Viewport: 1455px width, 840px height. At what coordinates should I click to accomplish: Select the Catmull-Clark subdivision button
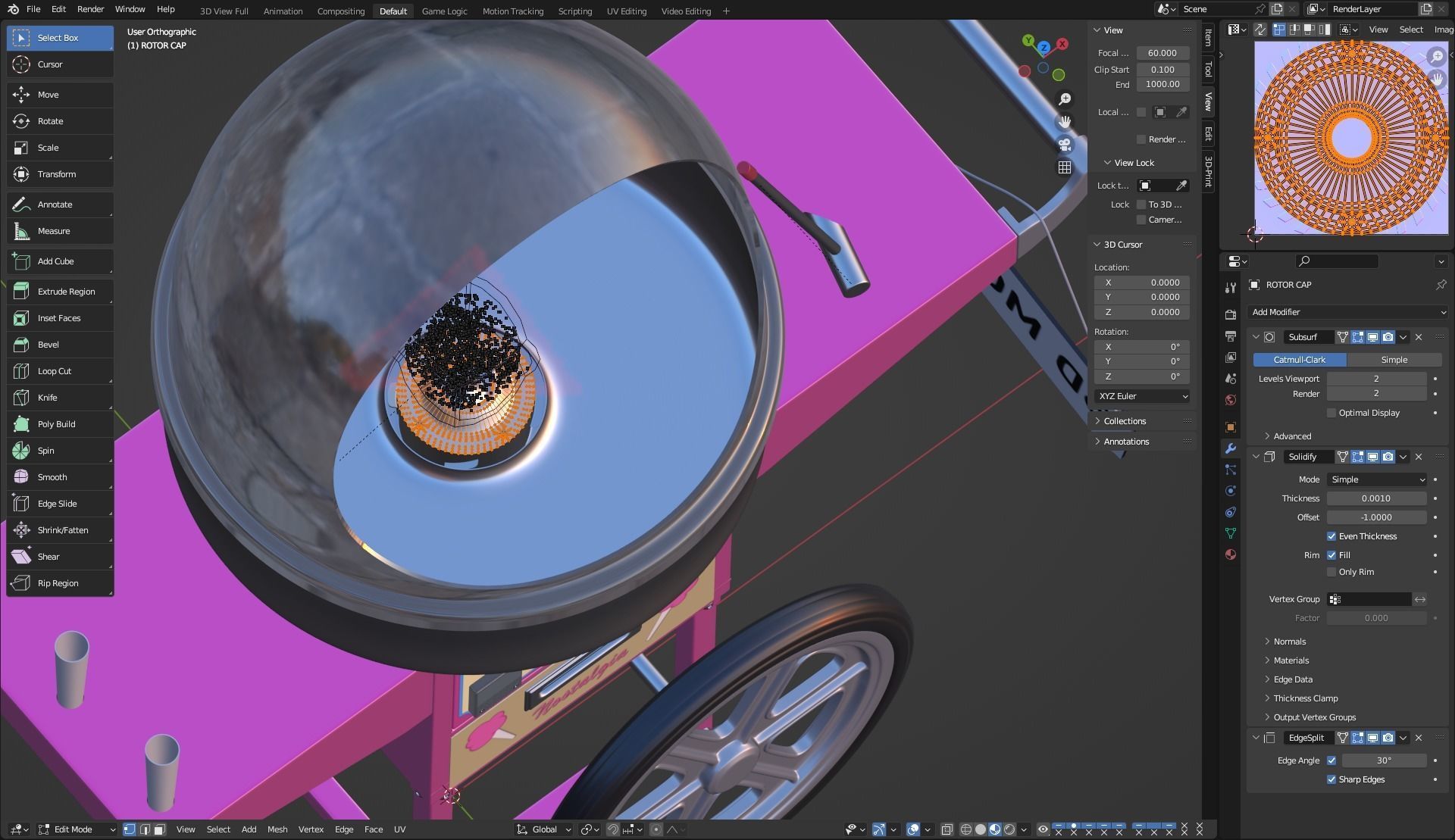1300,360
